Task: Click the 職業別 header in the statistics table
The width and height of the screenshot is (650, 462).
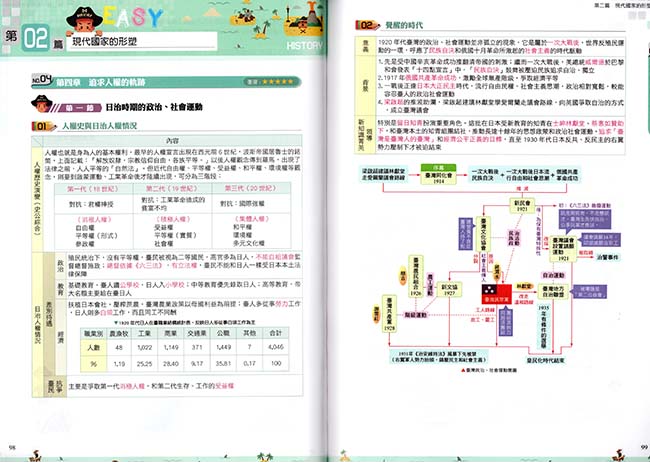Action: 93,333
